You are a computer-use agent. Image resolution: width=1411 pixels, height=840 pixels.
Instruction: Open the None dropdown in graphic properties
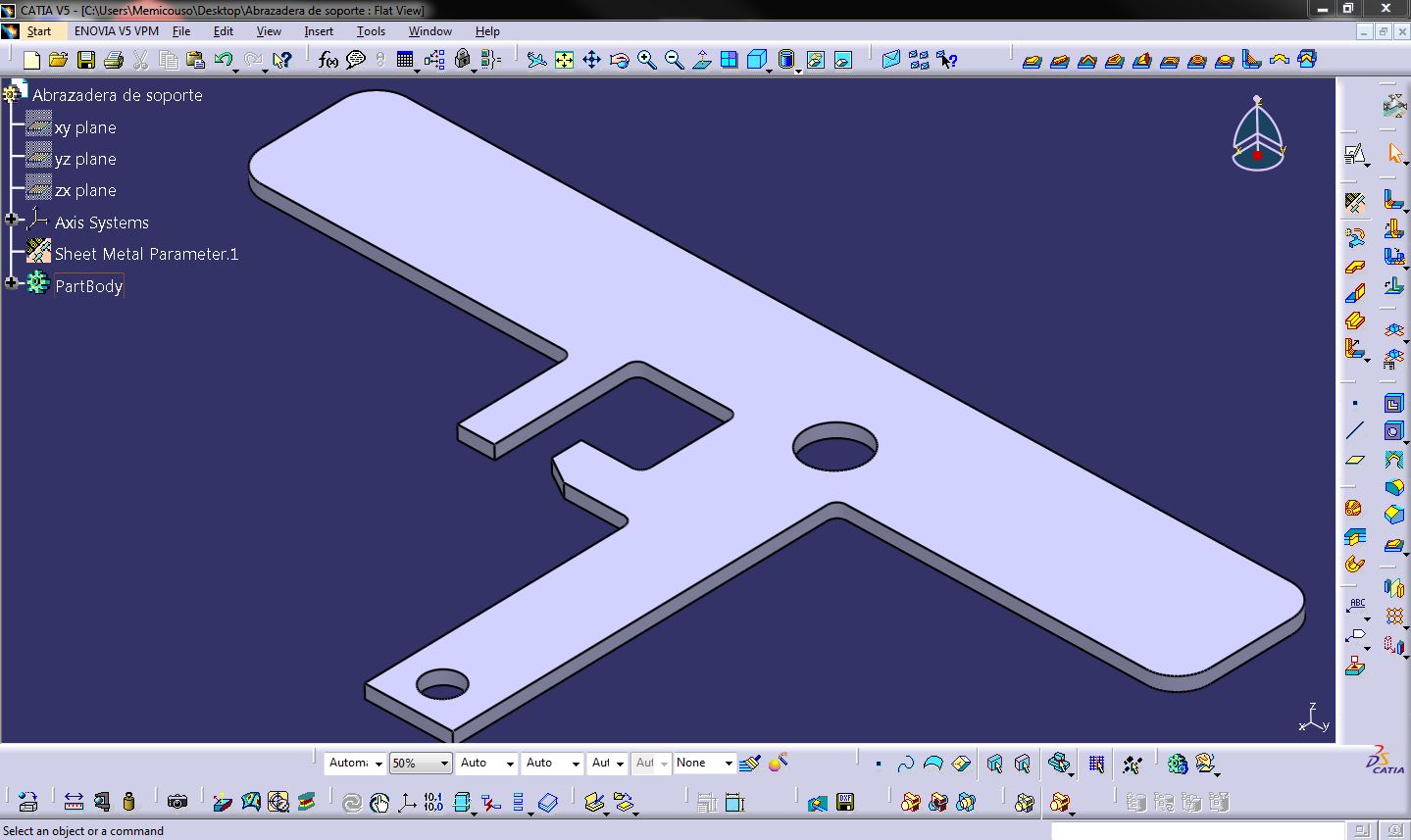[x=728, y=764]
